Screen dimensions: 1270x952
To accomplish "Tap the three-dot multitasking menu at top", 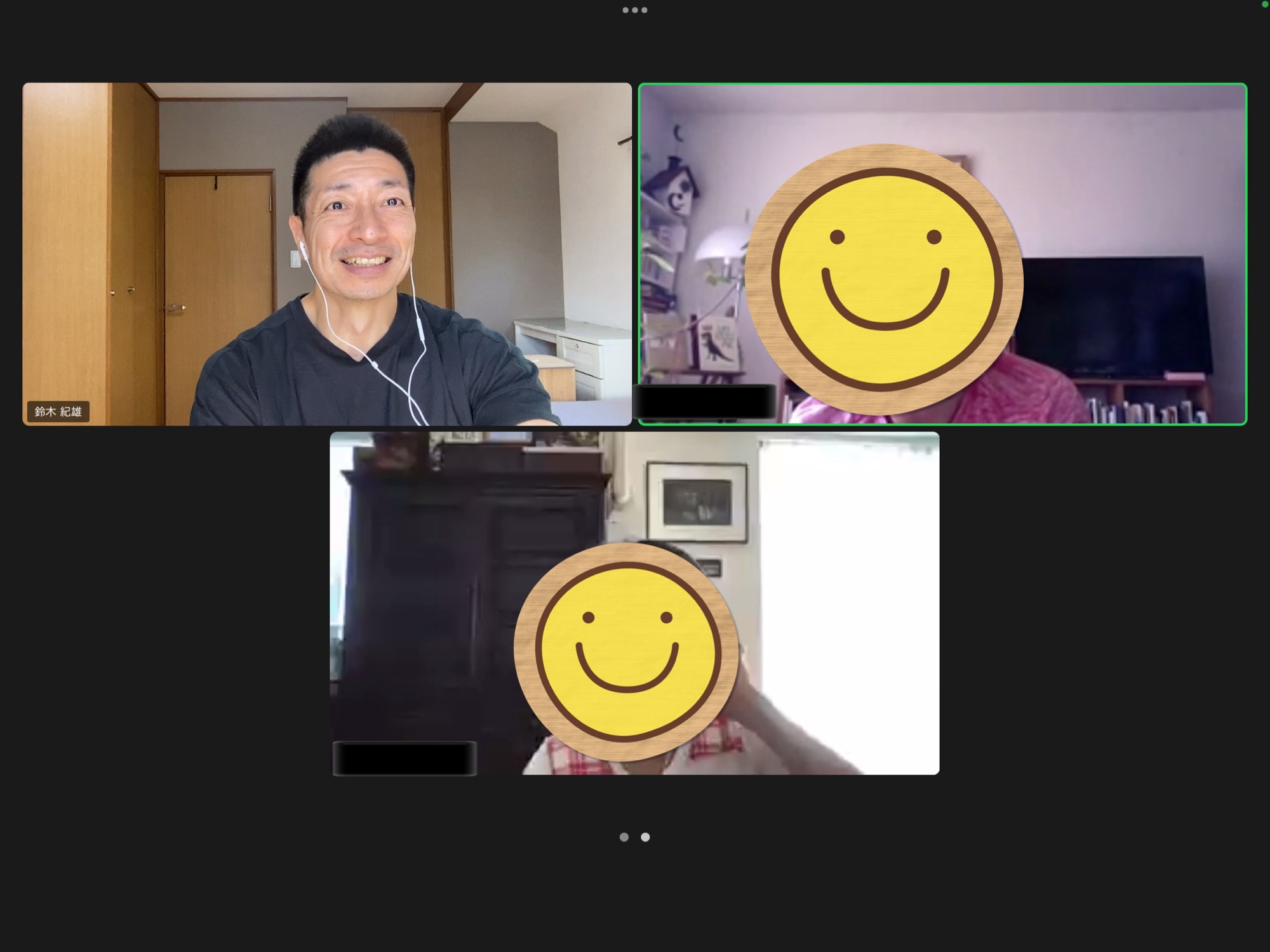I will pos(634,10).
